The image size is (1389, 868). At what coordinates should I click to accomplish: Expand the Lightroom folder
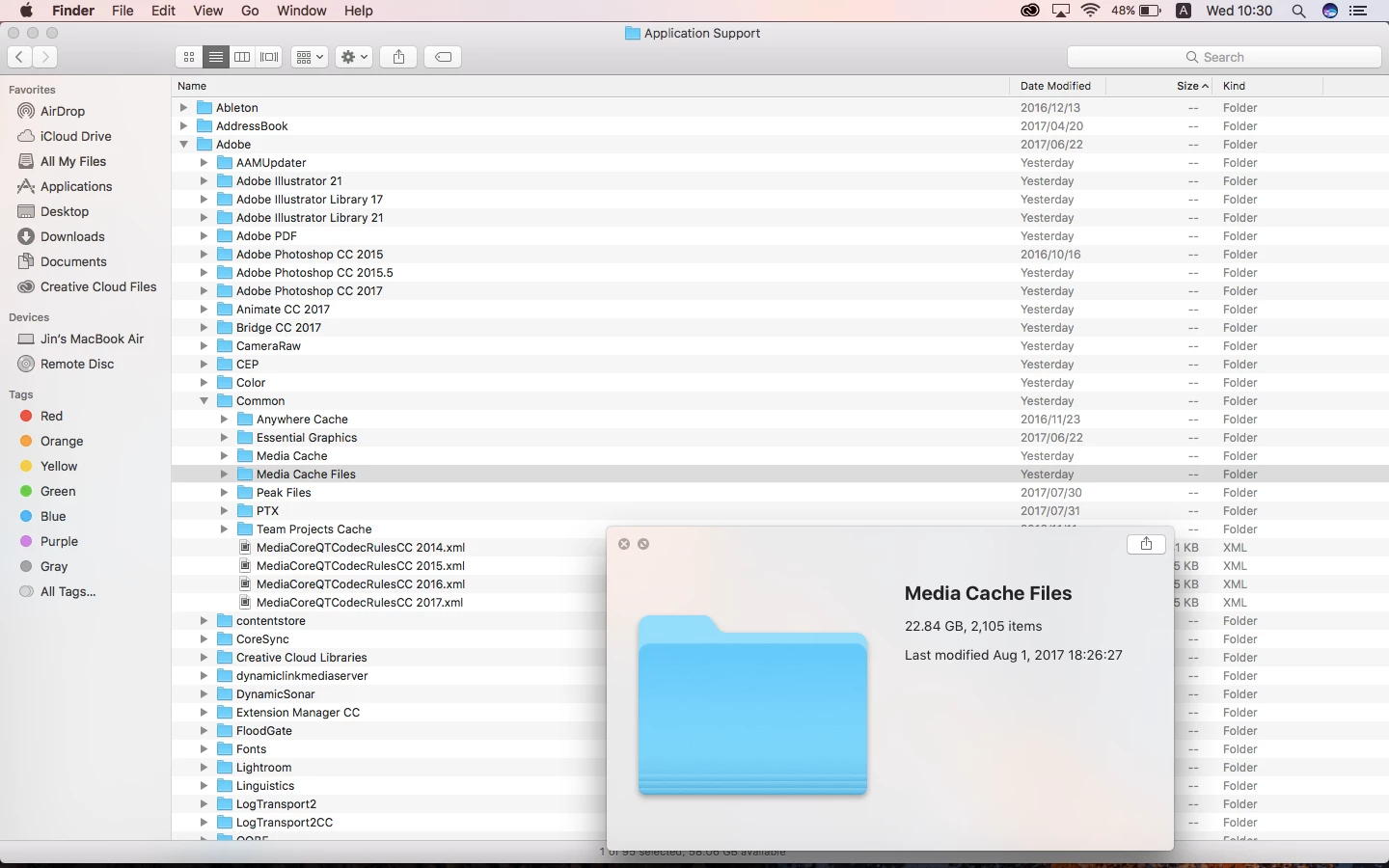coord(204,767)
